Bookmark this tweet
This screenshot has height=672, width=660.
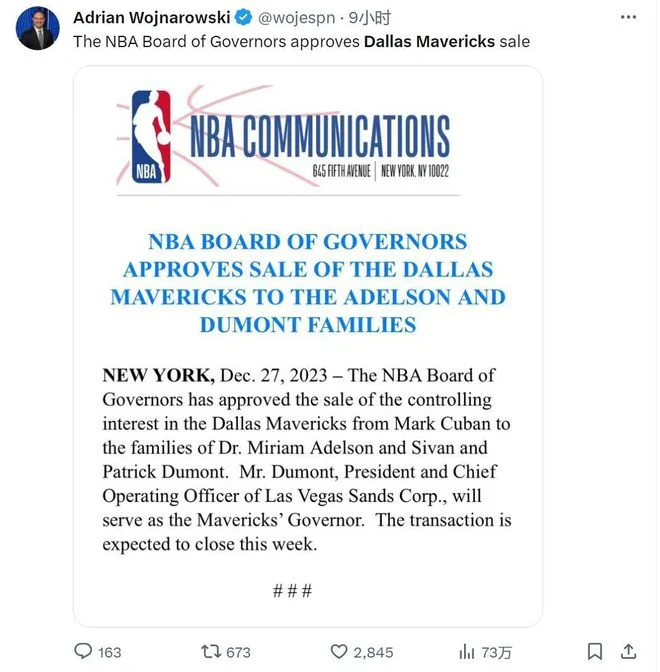coord(594,651)
